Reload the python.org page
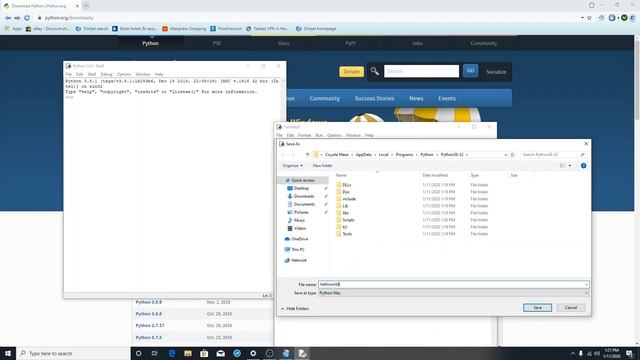 coord(27,18)
